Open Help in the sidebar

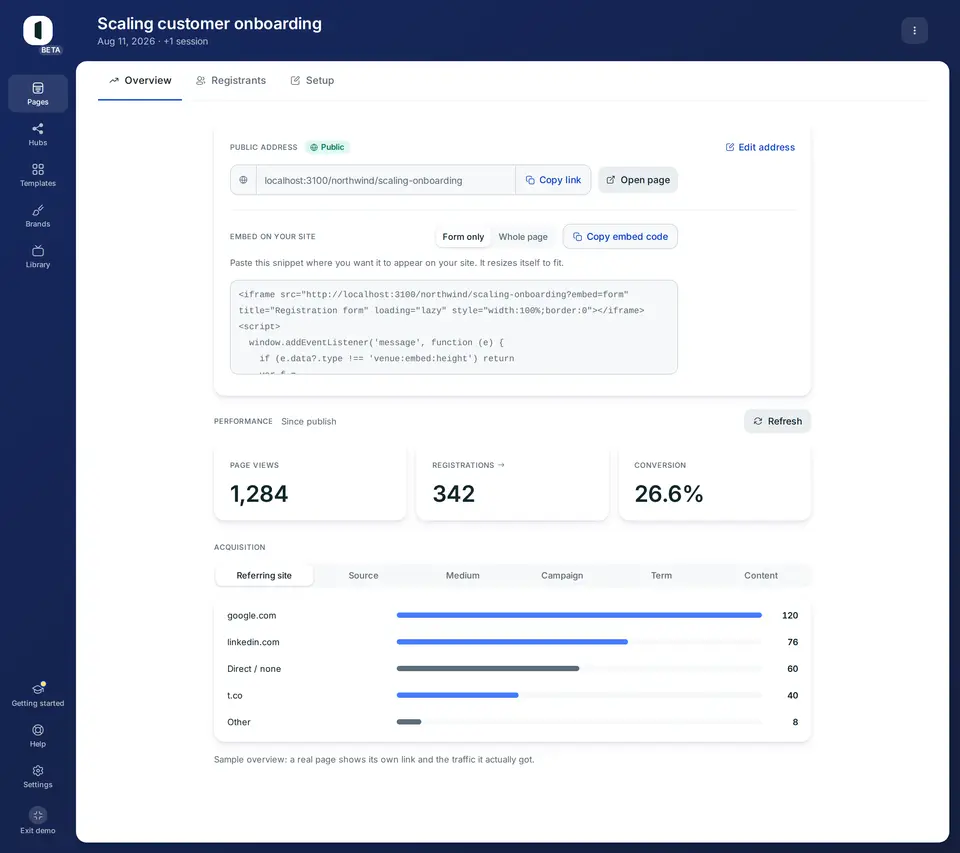[x=38, y=735]
